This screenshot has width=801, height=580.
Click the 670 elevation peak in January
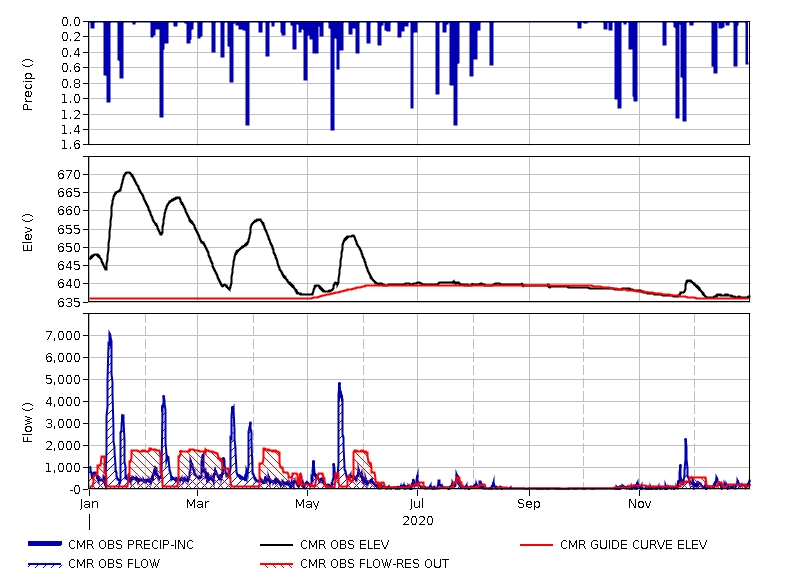tap(128, 173)
